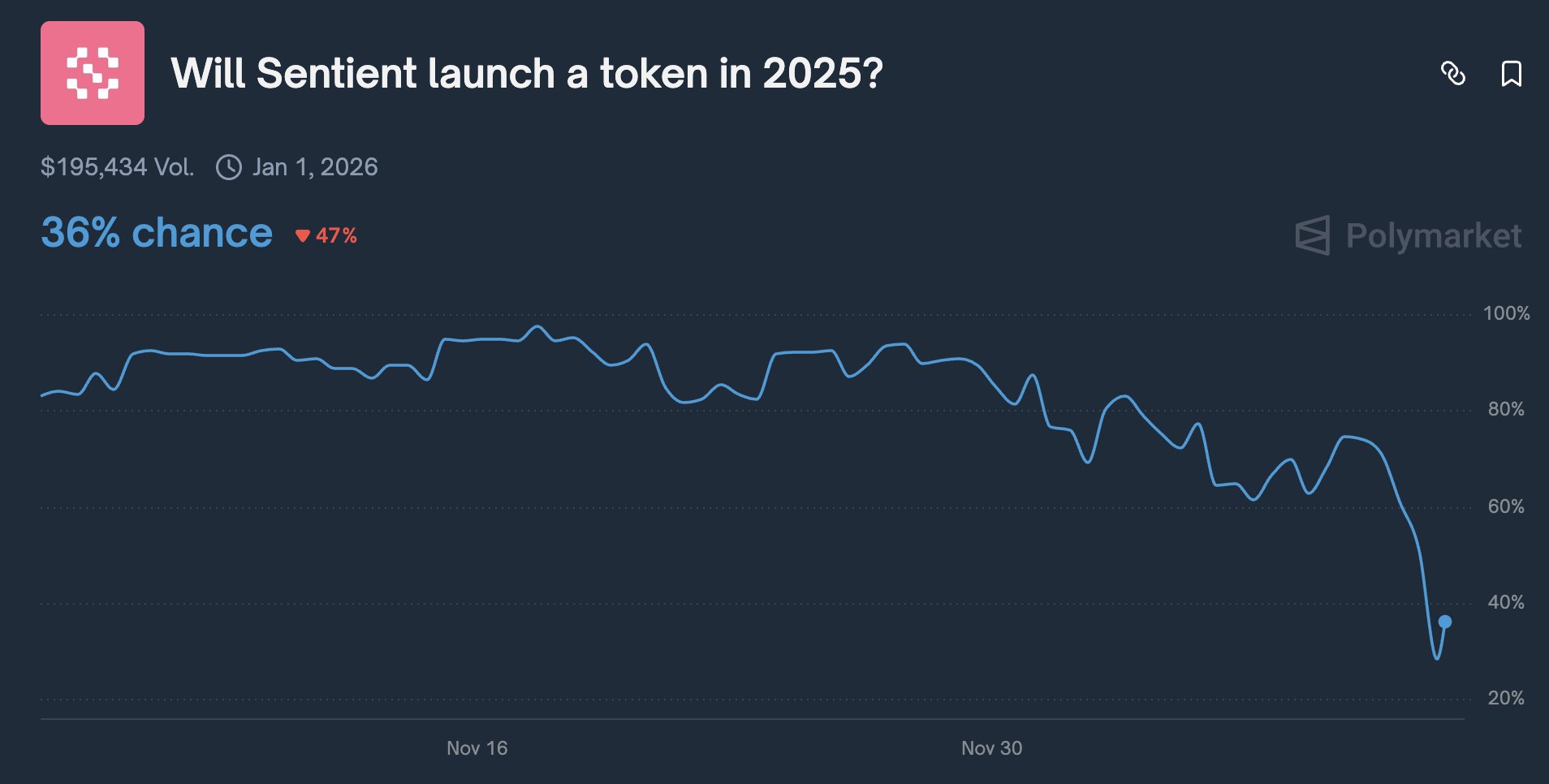Click the 100% y-axis label
This screenshot has width=1549, height=784.
(x=1506, y=313)
